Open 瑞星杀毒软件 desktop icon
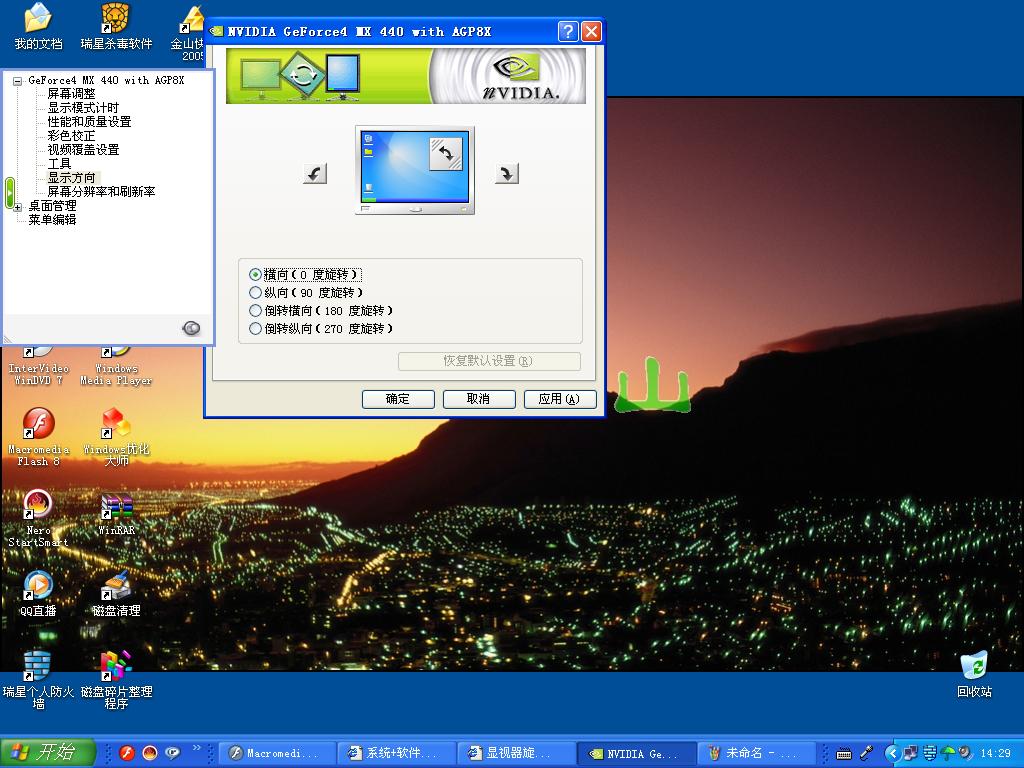 coord(116,26)
